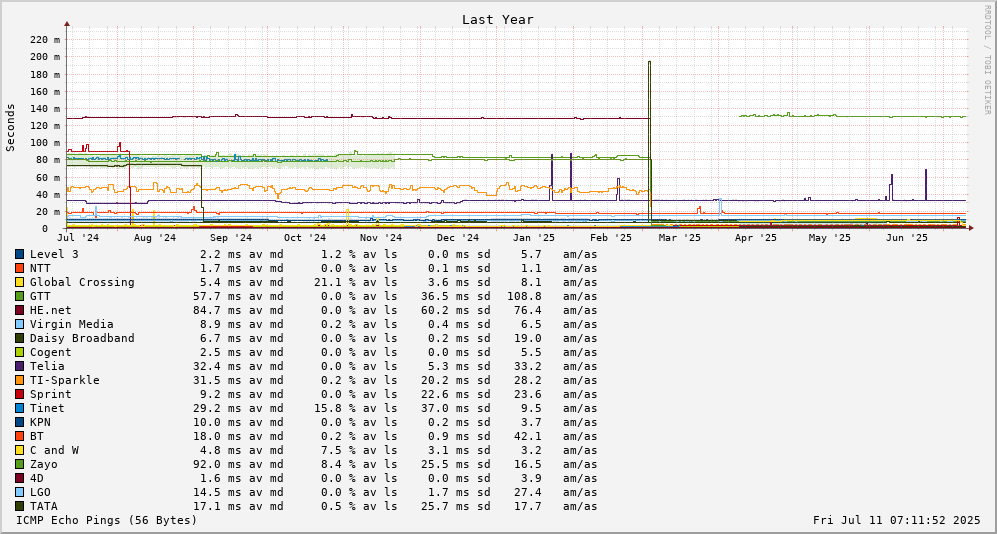Viewport: 997px width, 534px height.
Task: Click the Telia legend color swatch
Action: point(20,366)
